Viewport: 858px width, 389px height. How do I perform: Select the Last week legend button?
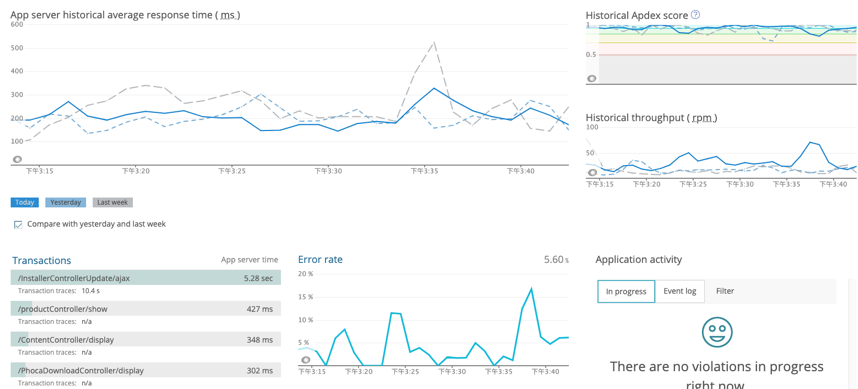112,202
